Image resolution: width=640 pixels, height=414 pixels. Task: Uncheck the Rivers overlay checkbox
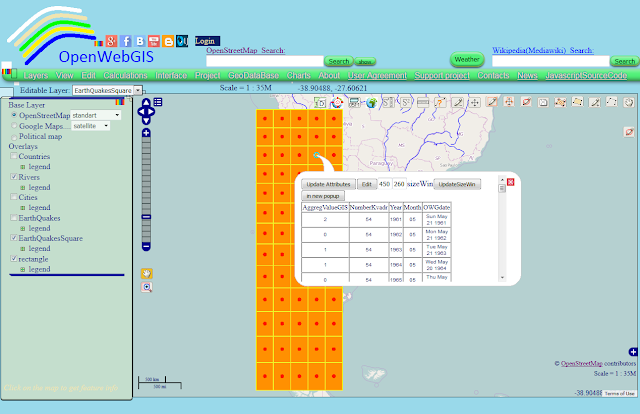14,177
